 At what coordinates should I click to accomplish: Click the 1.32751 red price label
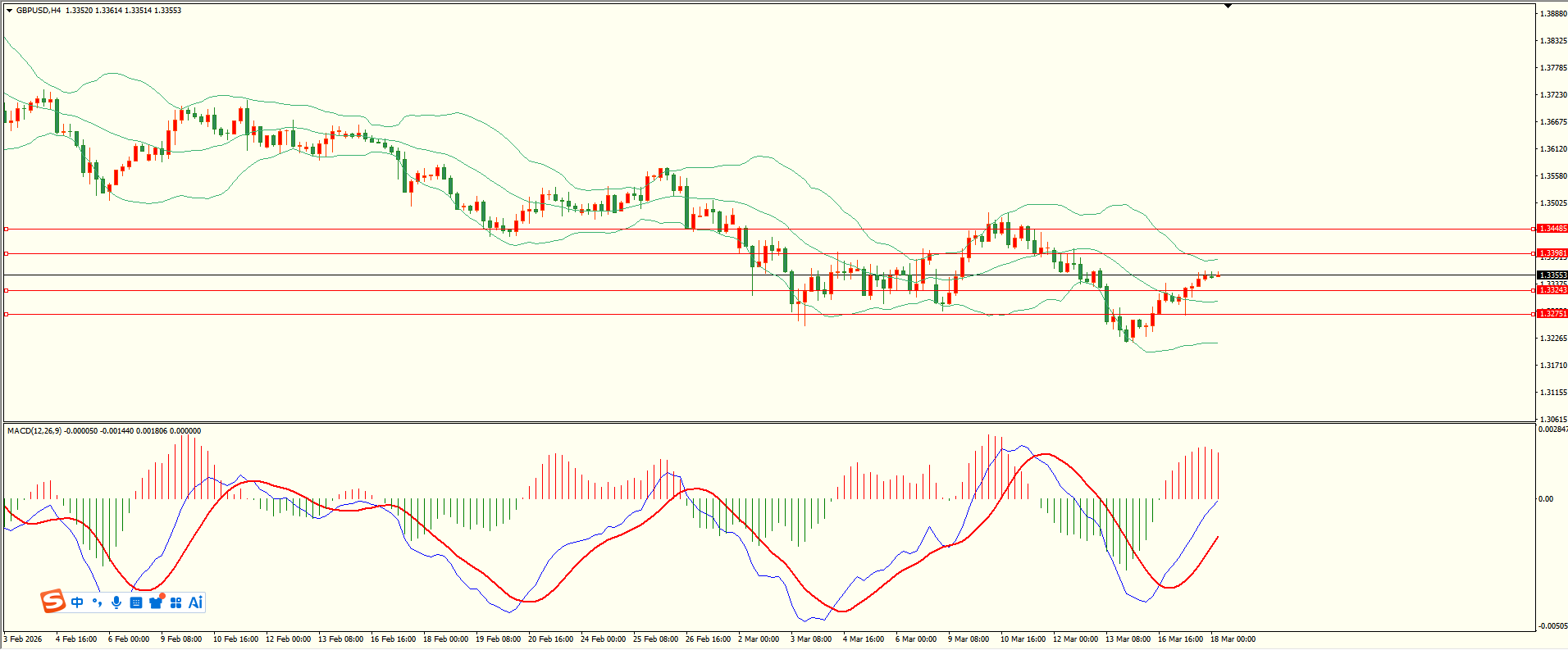[1552, 314]
